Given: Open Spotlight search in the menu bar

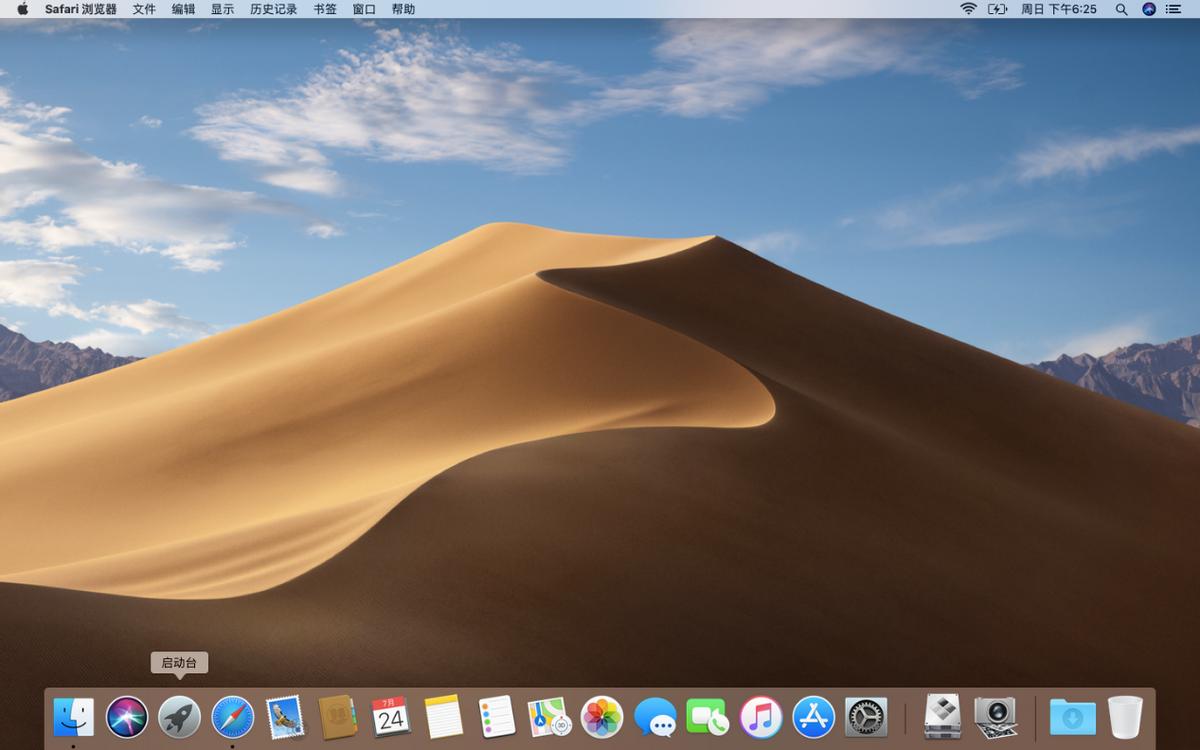Looking at the screenshot, I should click(x=1122, y=9).
